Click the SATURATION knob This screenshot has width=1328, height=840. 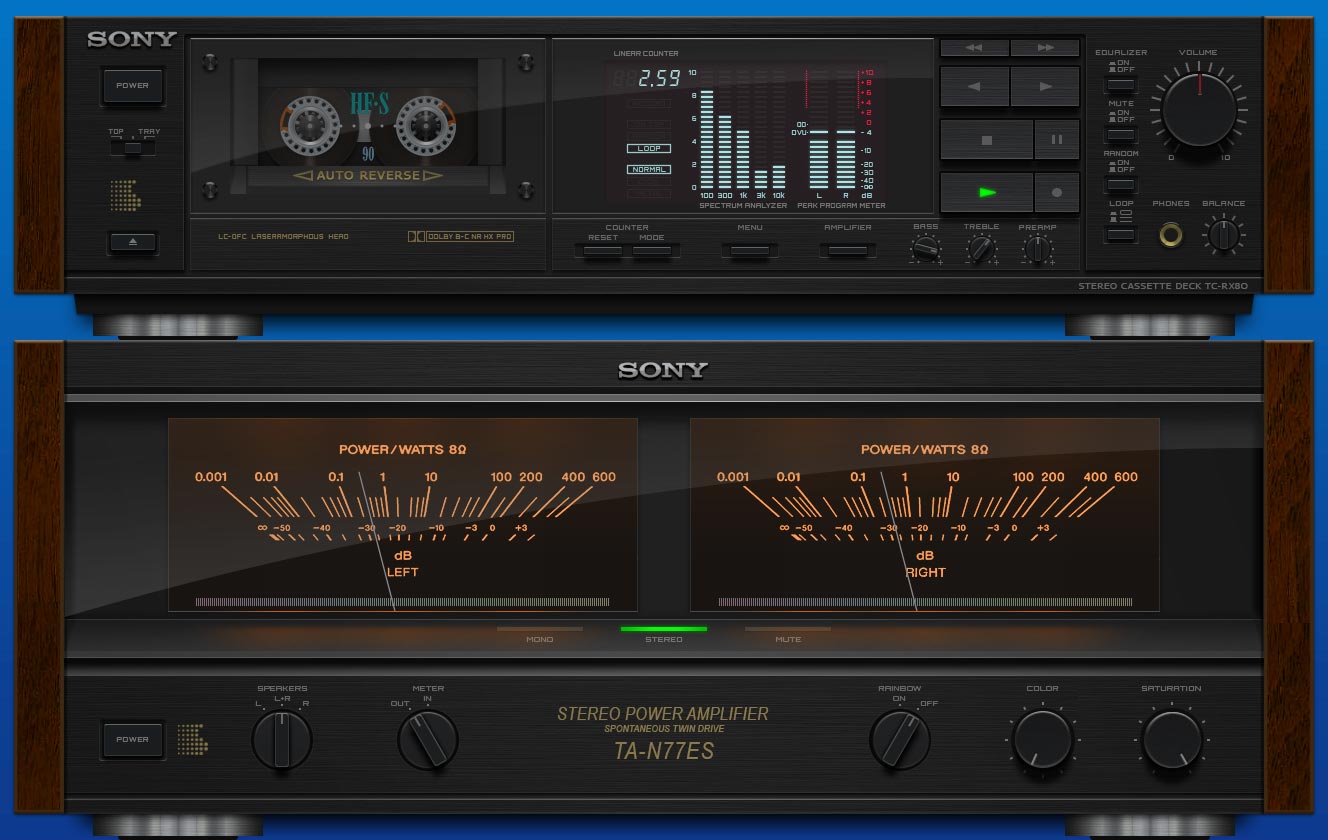tap(1172, 741)
